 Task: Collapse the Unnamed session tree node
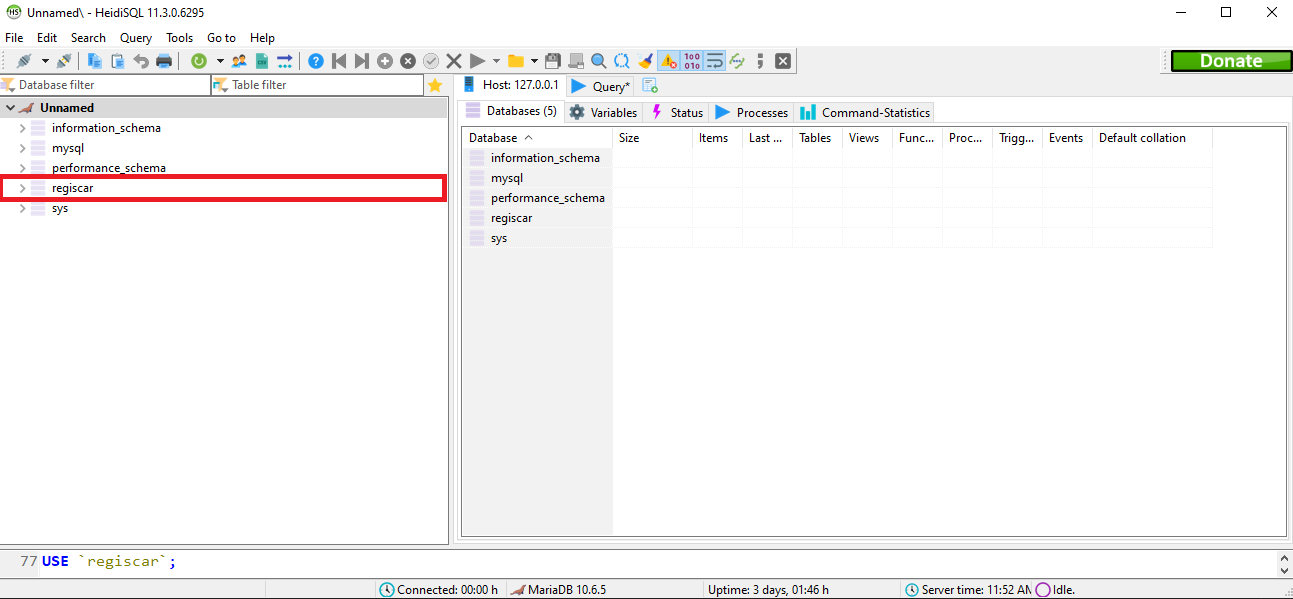point(10,108)
